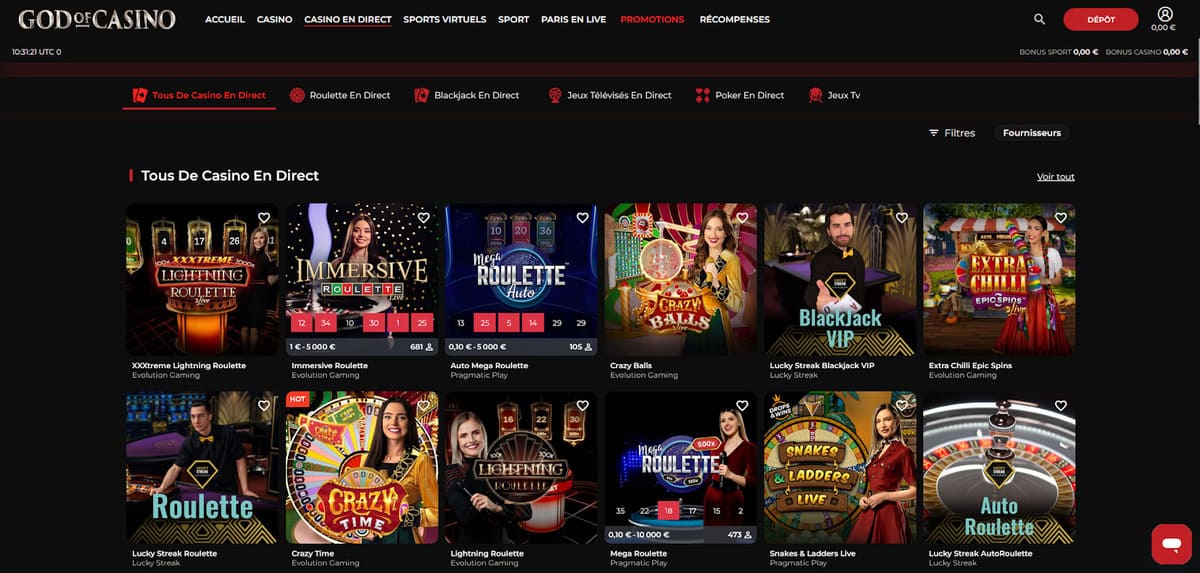Follow the Voir tout link
The image size is (1200, 573).
(1056, 177)
